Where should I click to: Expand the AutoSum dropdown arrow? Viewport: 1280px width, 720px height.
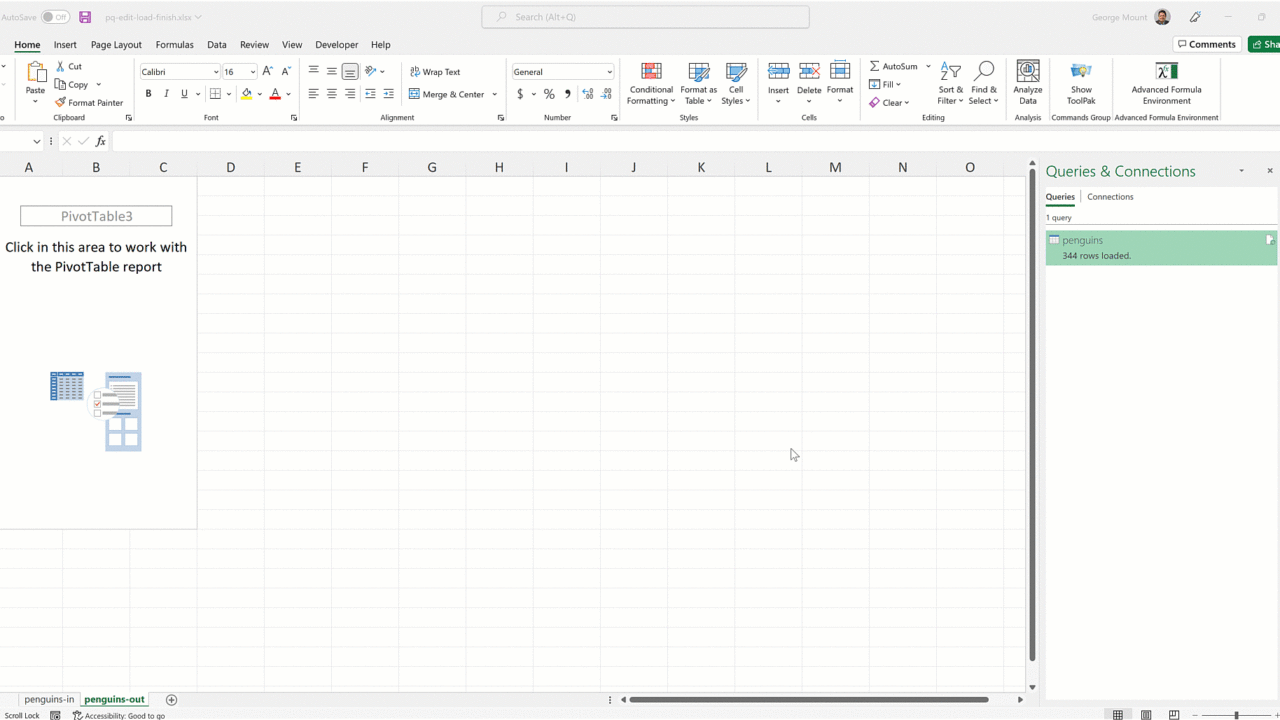click(x=928, y=66)
